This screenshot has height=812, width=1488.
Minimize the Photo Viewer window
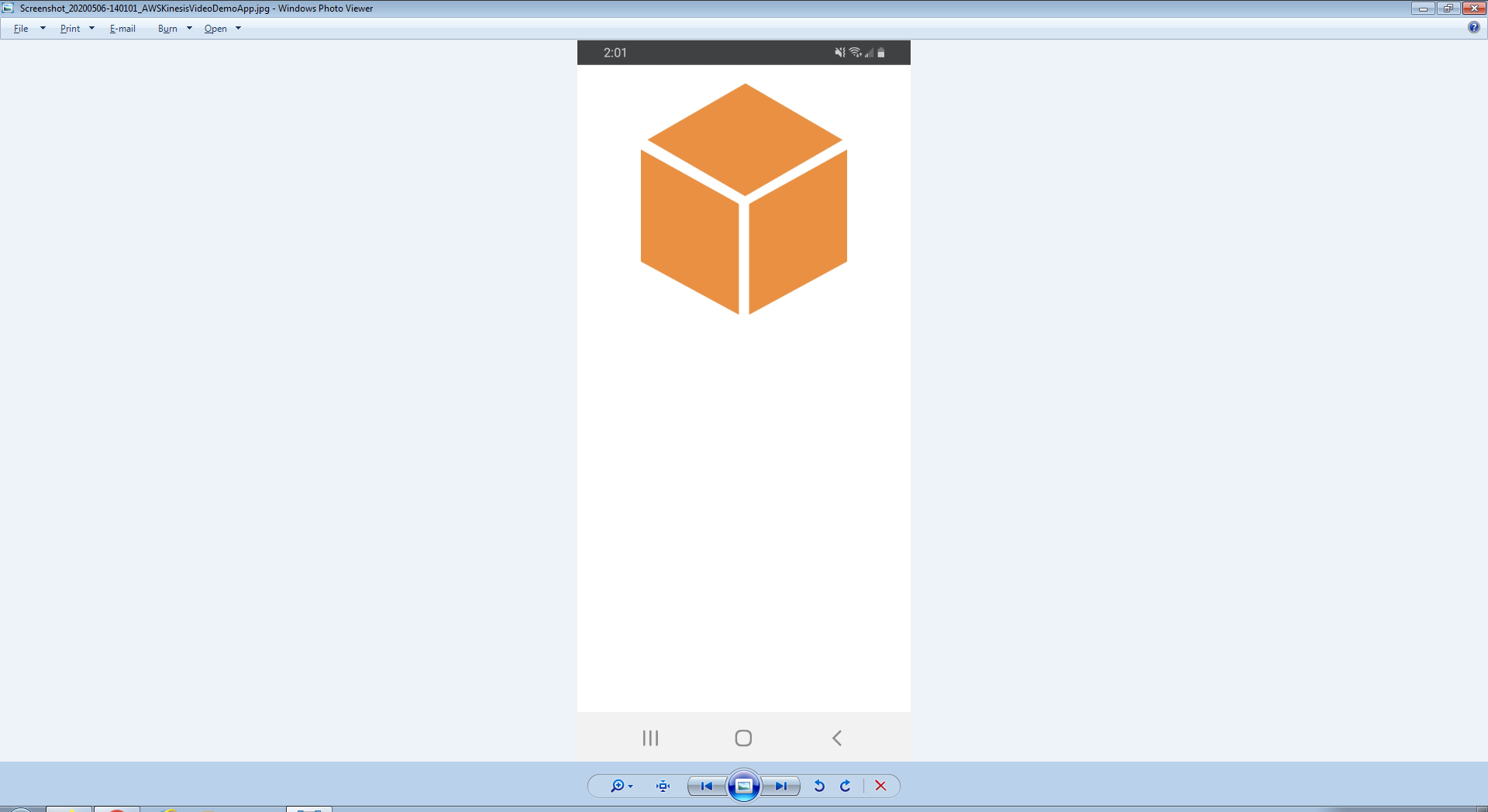coord(1423,9)
